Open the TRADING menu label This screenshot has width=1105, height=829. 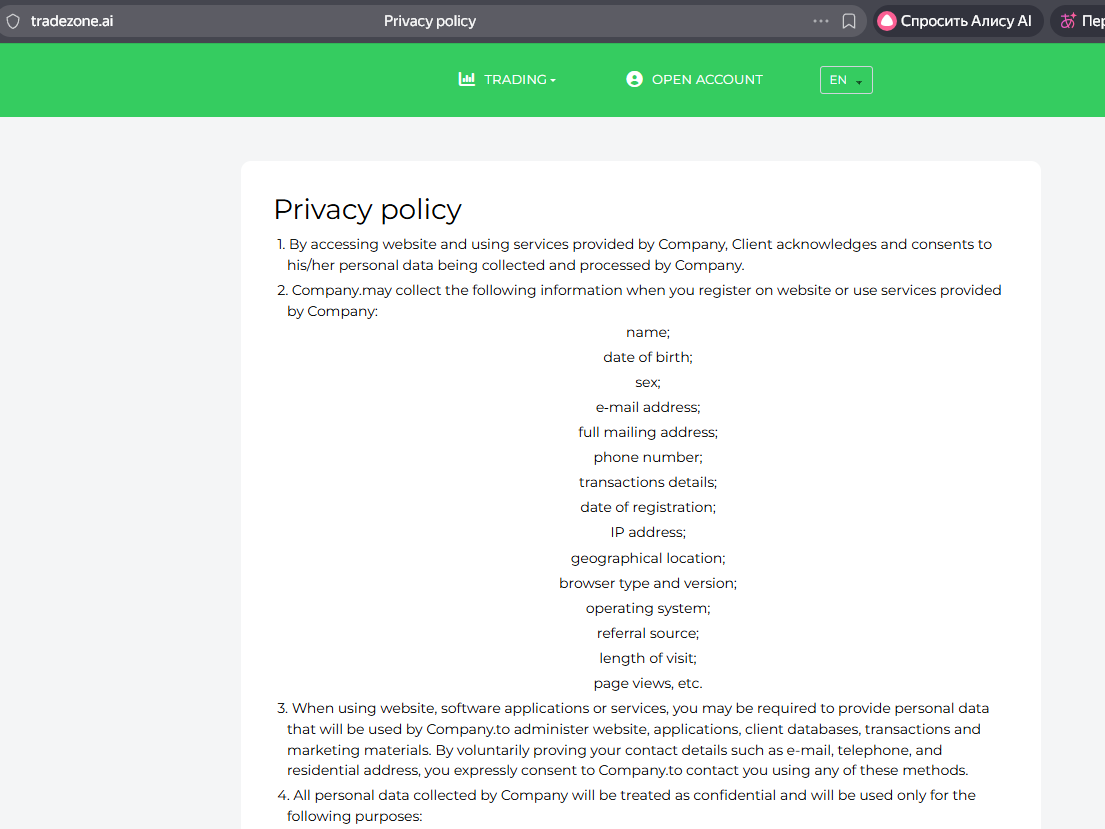515,79
